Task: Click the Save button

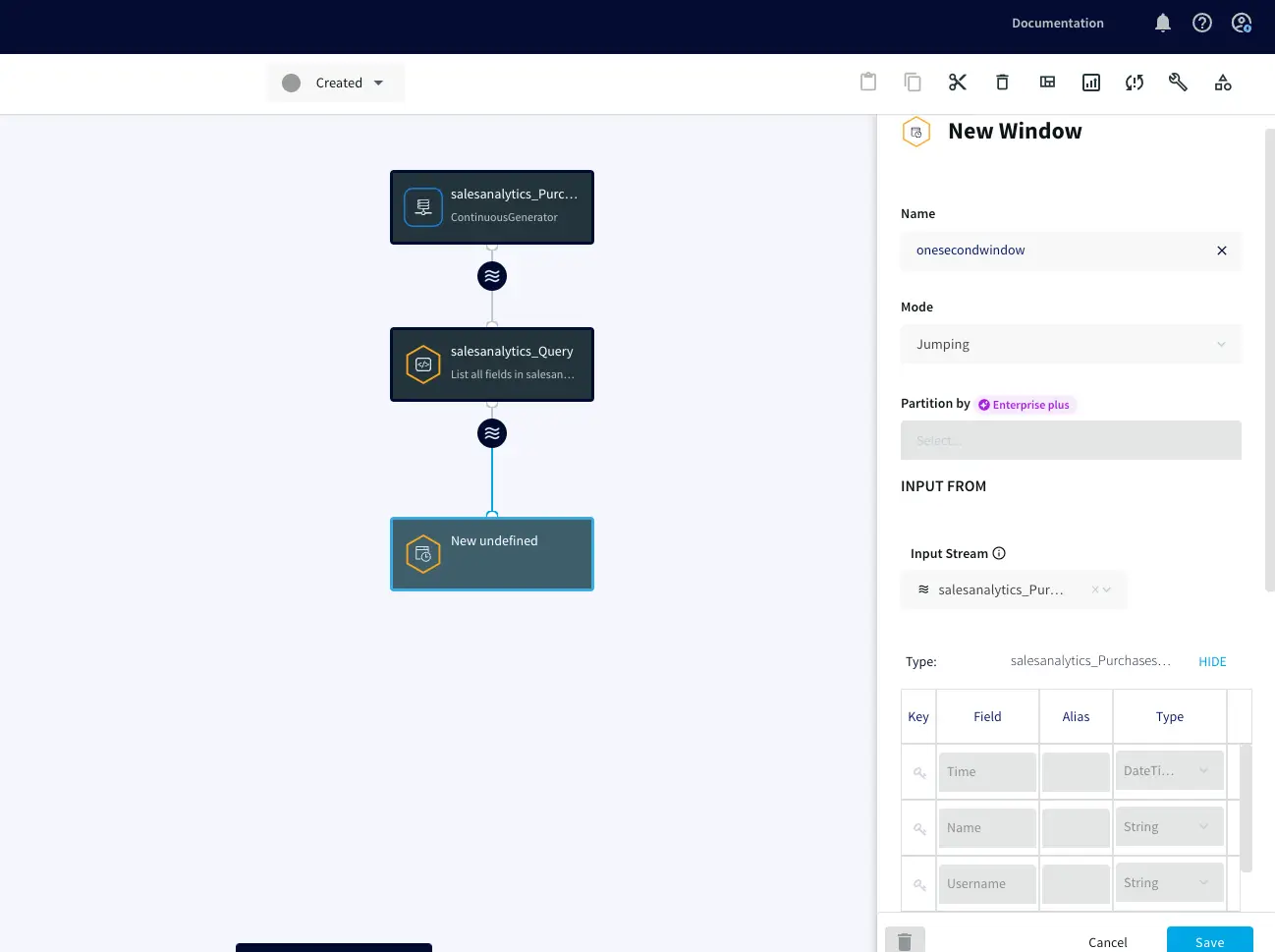Action: tap(1209, 941)
